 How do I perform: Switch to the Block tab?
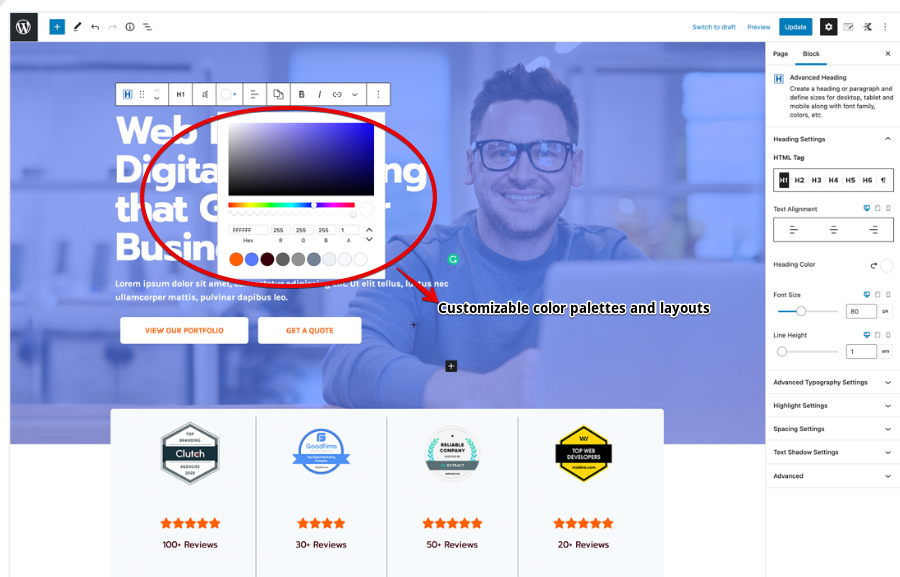coord(811,54)
